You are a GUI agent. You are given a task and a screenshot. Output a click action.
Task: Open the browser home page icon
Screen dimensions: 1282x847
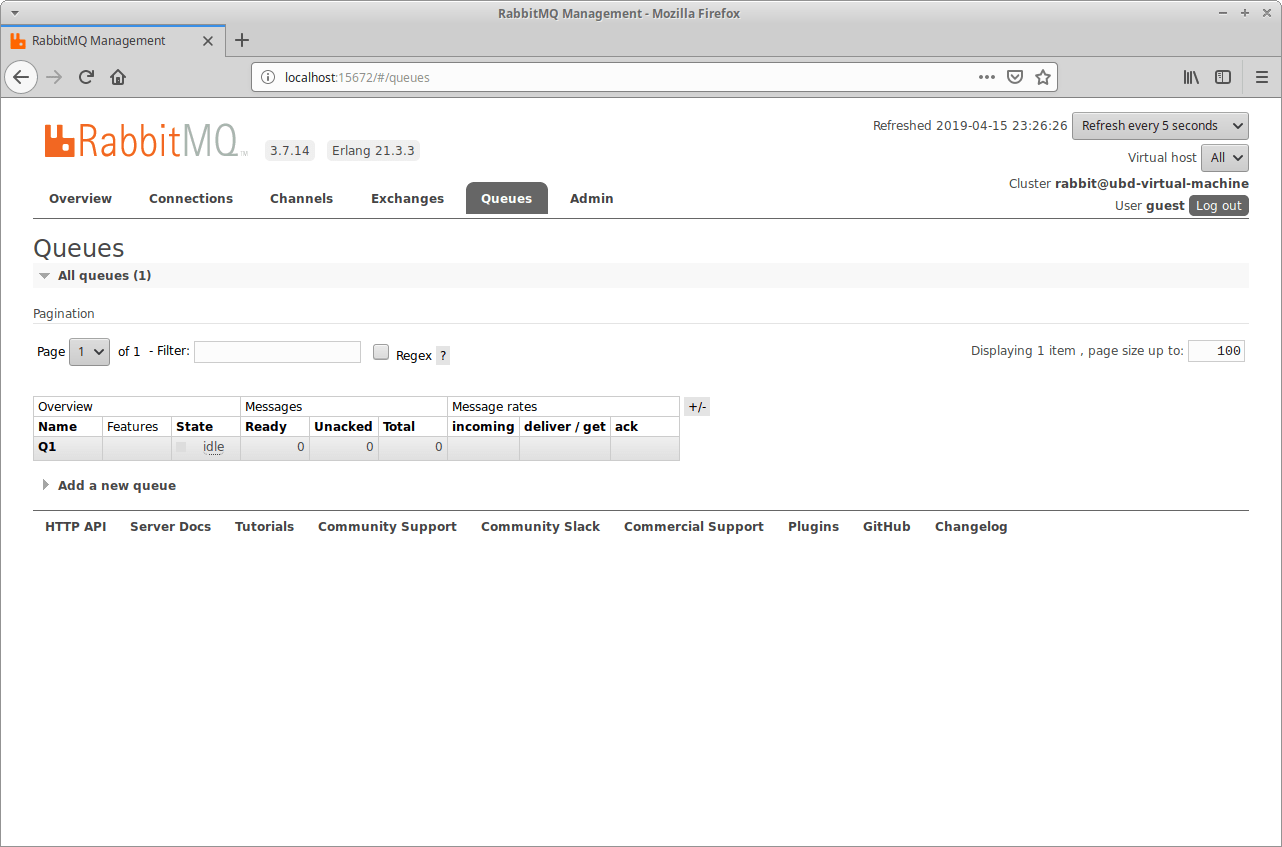(118, 77)
